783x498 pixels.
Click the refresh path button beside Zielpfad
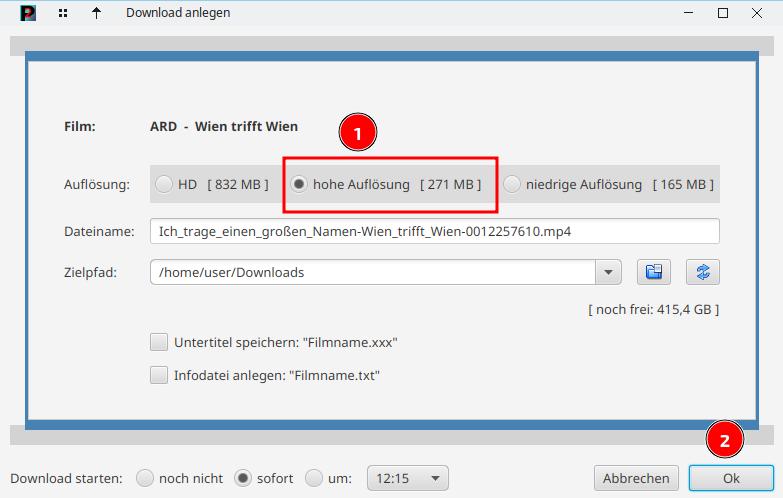(x=703, y=272)
